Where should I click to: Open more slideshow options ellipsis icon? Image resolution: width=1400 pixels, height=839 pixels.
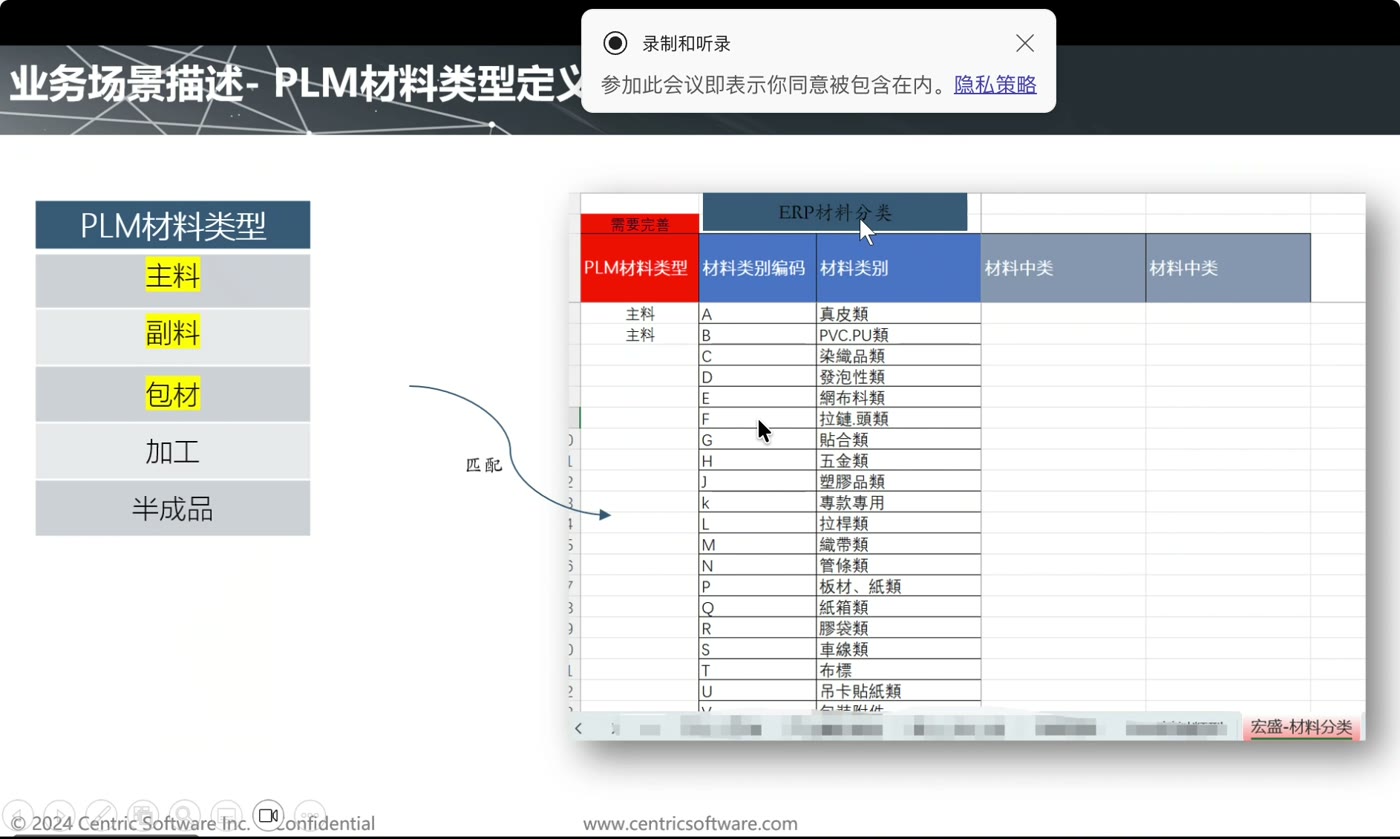tap(310, 816)
